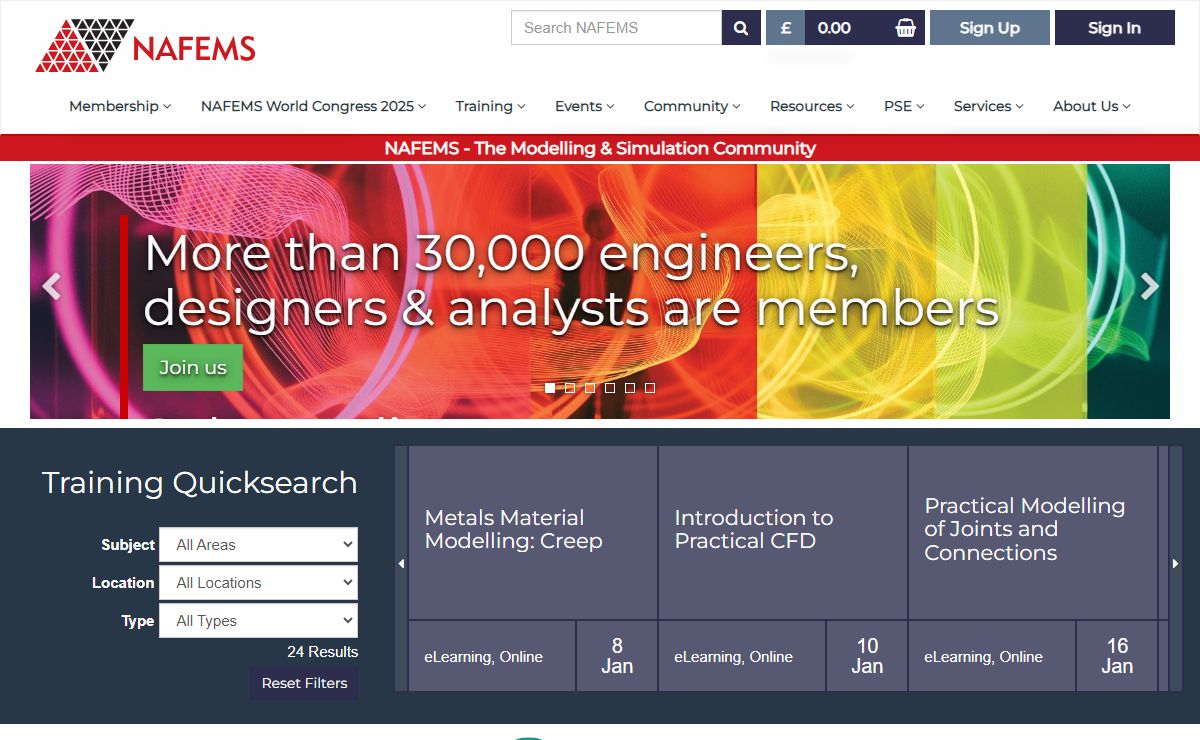Click the 16 Jan date cell
This screenshot has height=740, width=1200.
tap(1117, 656)
